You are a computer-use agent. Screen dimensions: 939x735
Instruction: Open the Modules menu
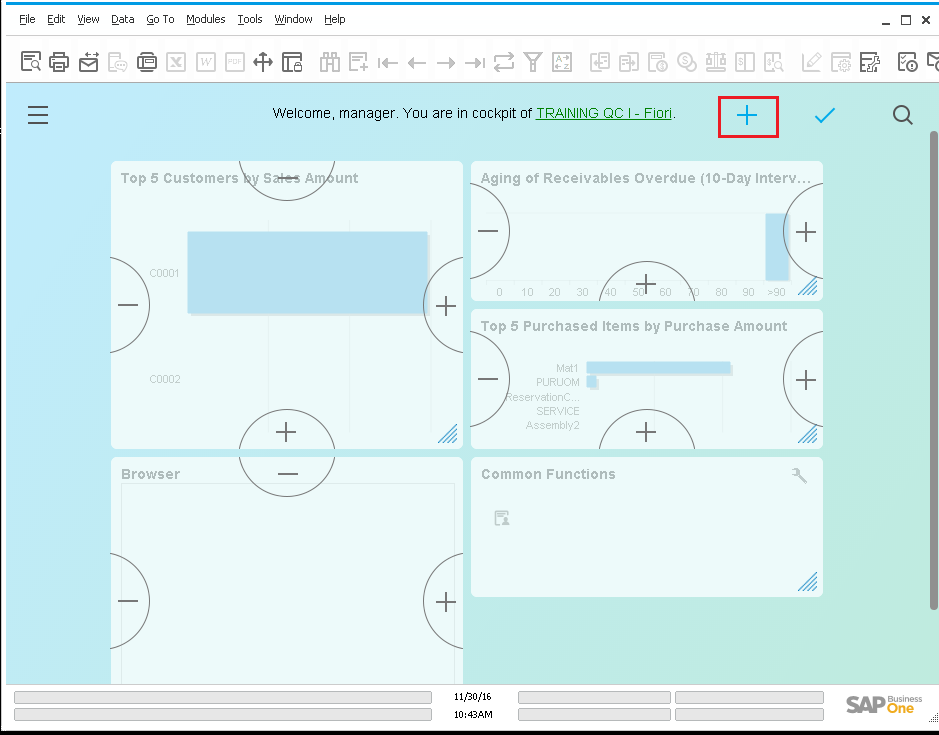[x=205, y=18]
